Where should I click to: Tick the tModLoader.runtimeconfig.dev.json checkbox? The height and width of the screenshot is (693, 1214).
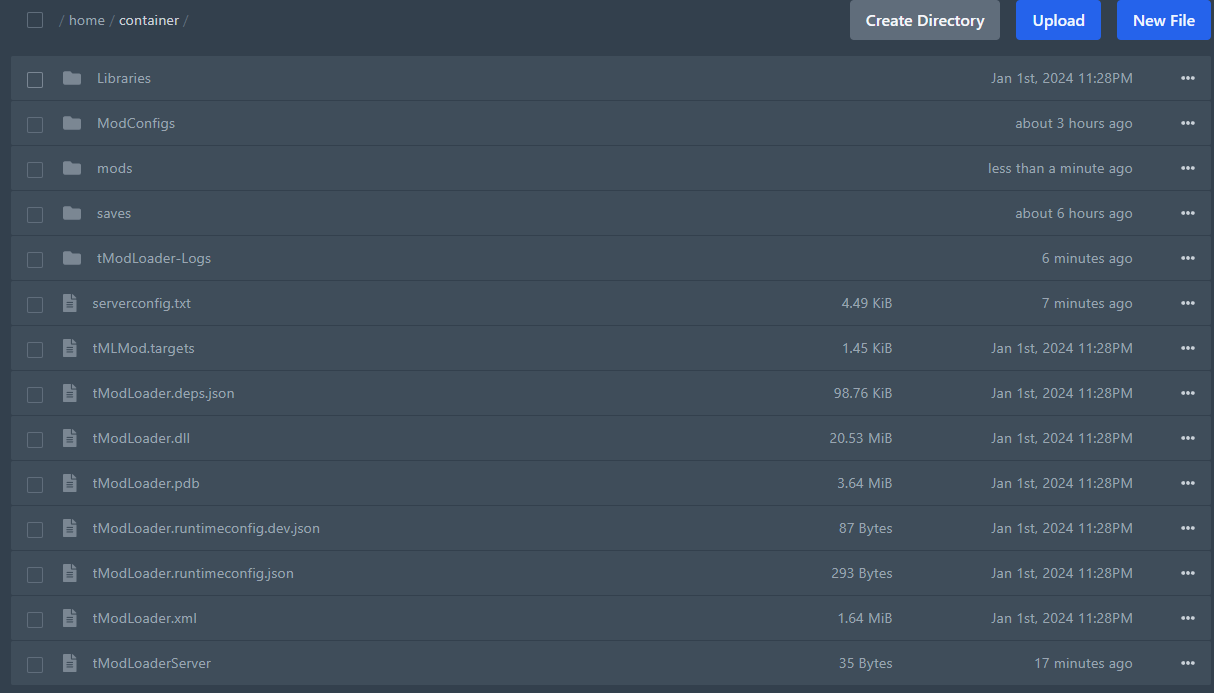(35, 529)
